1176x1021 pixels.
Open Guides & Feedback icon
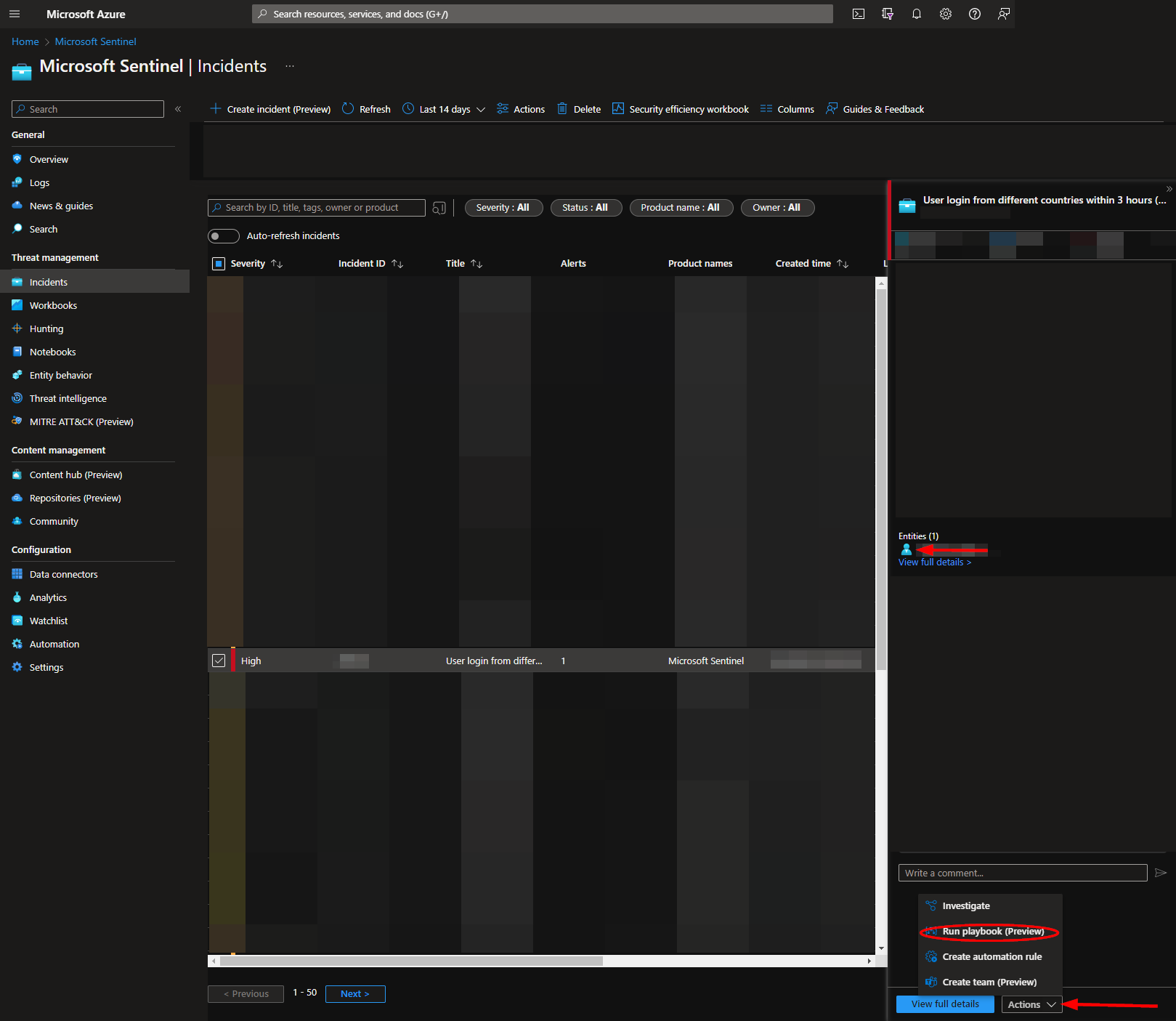832,108
